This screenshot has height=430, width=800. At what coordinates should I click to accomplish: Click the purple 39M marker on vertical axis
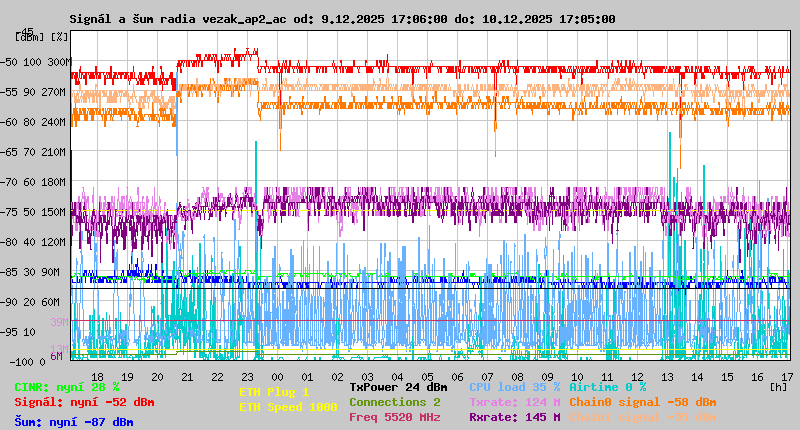click(x=58, y=322)
